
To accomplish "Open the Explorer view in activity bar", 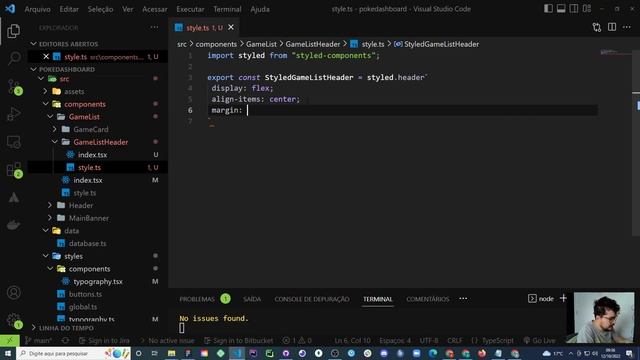I will pyautogui.click(x=13, y=31).
